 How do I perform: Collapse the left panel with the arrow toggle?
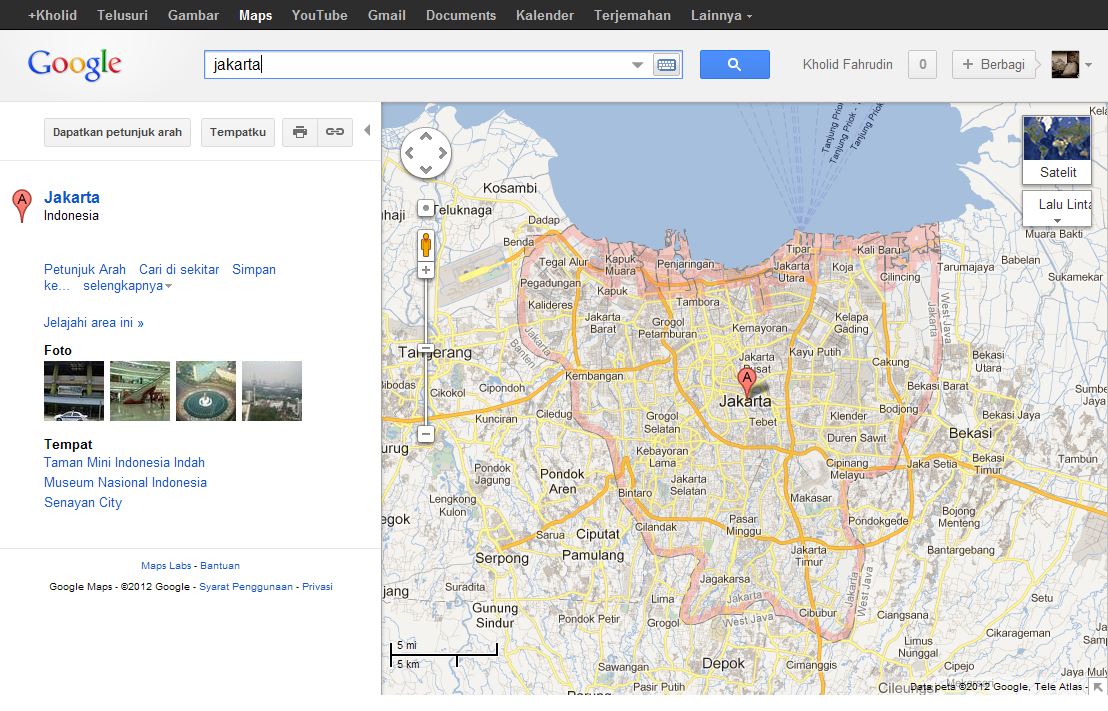368,130
